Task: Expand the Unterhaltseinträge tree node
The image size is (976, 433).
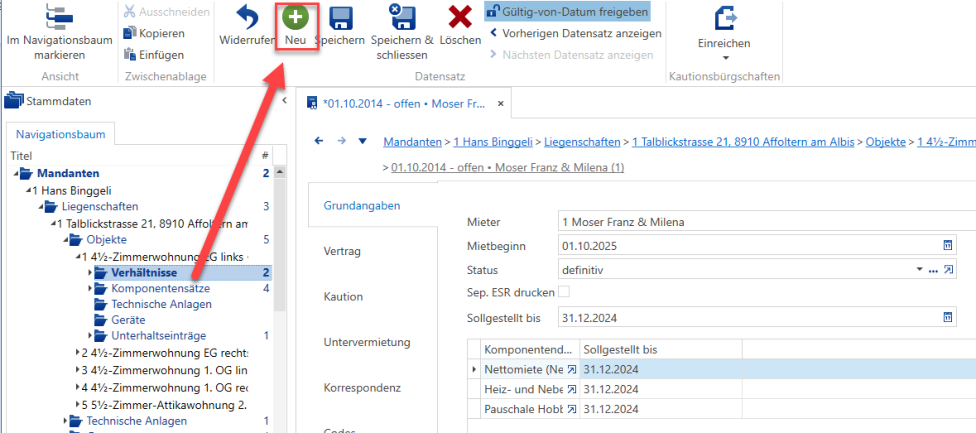Action: click(x=90, y=336)
